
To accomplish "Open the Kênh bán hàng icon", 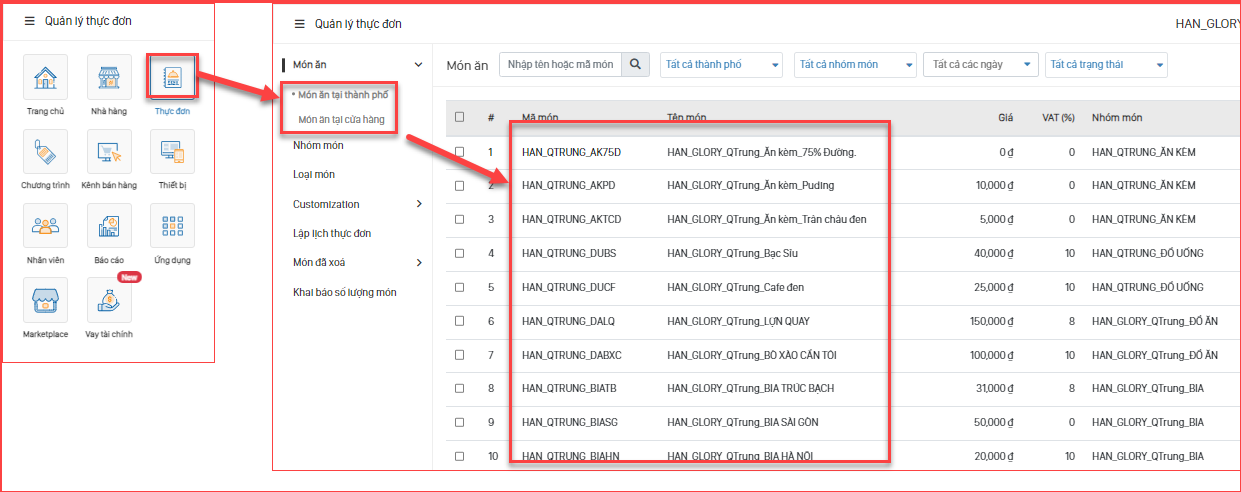I will point(109,152).
